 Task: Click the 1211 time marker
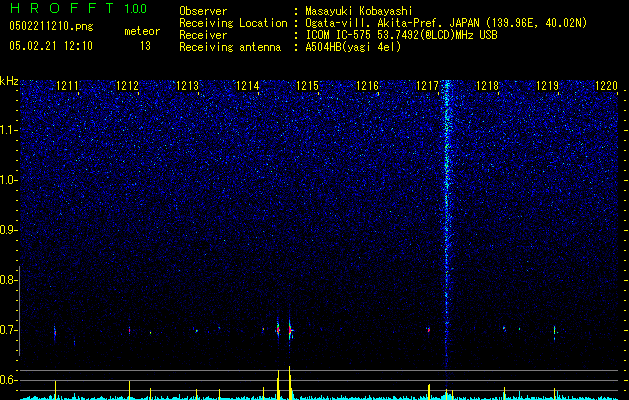point(67,86)
